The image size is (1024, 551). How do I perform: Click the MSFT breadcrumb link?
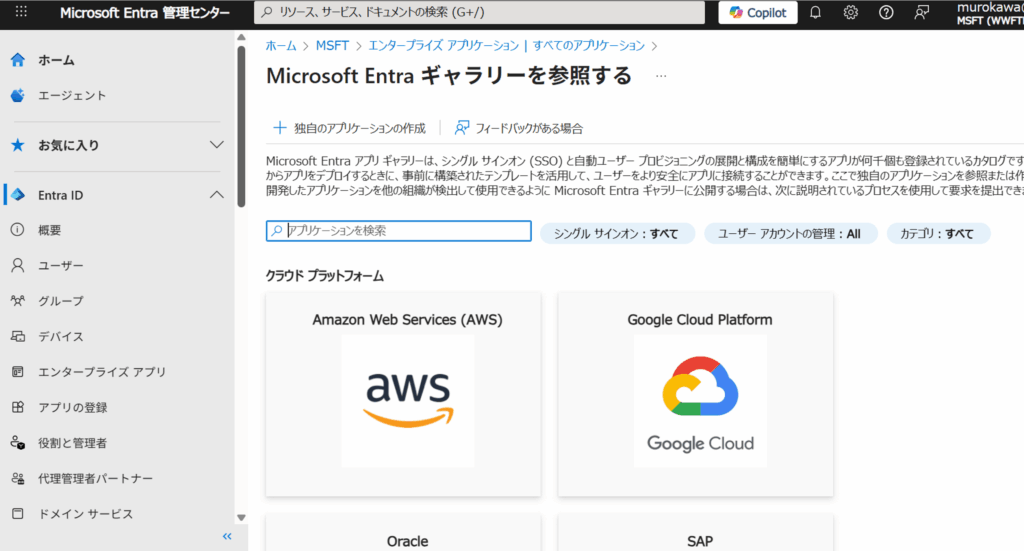[332, 45]
